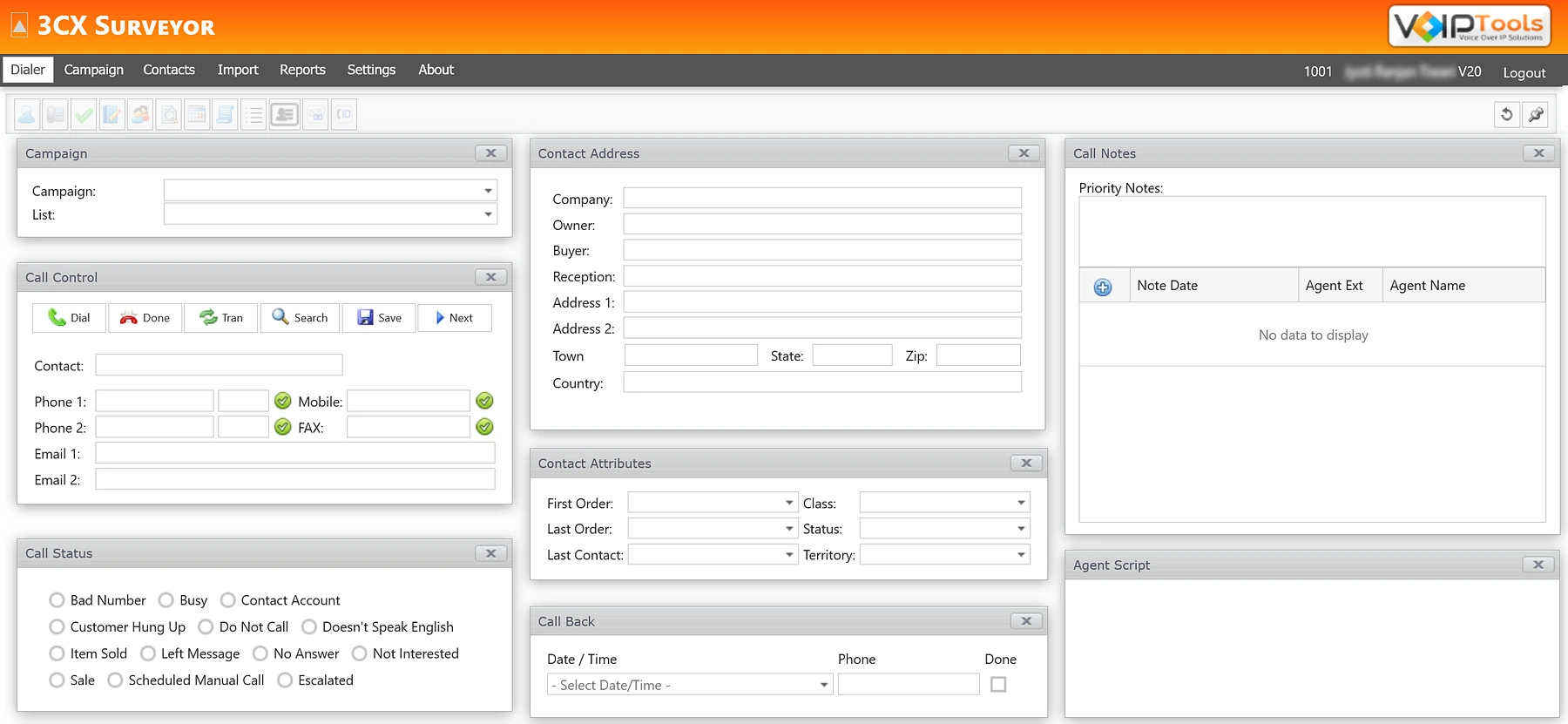Click the Company input field
Image resolution: width=1568 pixels, height=724 pixels.
coord(822,199)
